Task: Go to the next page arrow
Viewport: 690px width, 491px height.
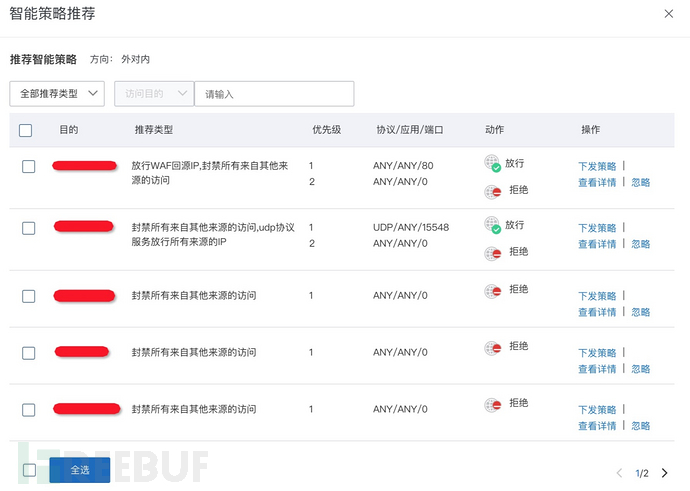Action: point(664,473)
